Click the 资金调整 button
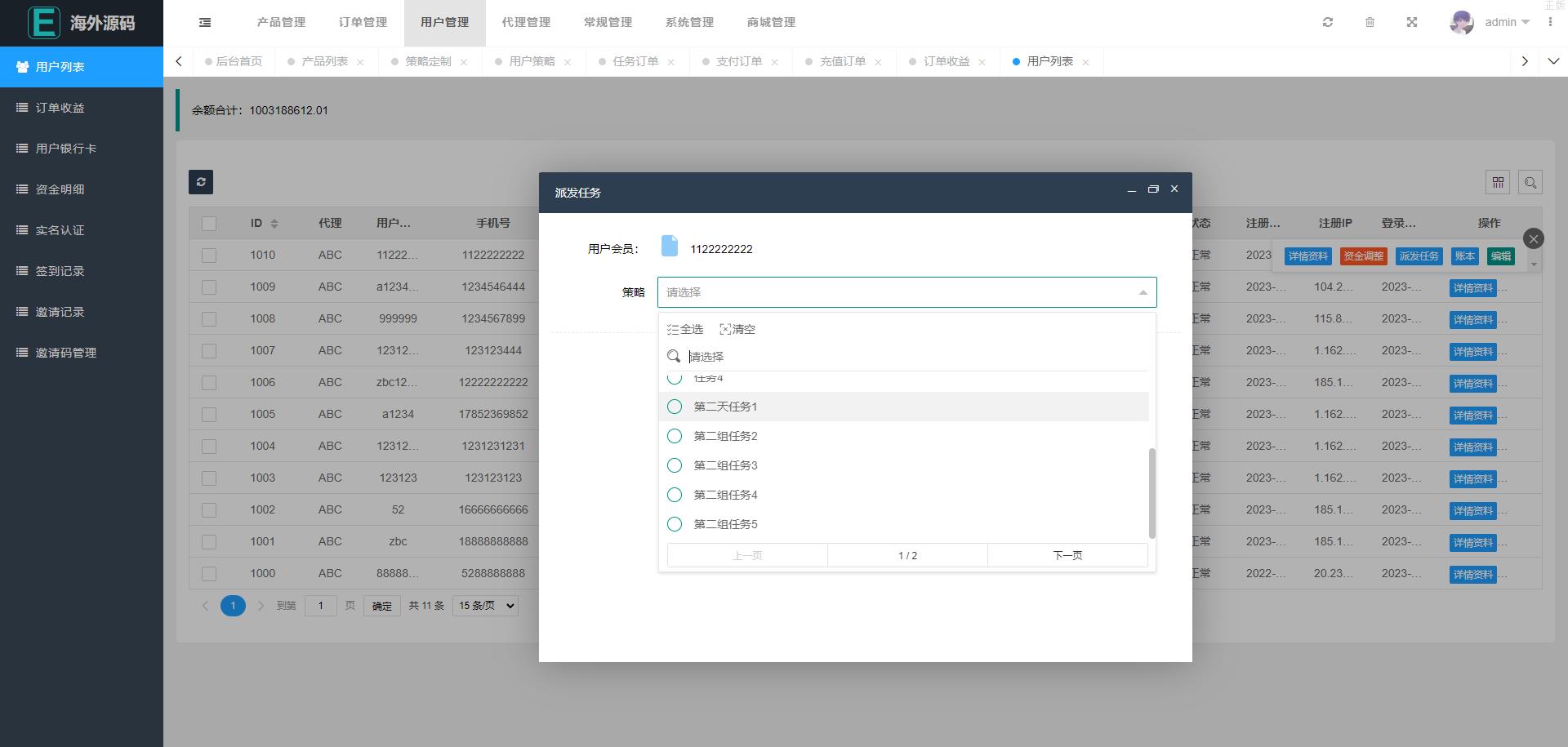The image size is (1568, 747). coord(1363,256)
